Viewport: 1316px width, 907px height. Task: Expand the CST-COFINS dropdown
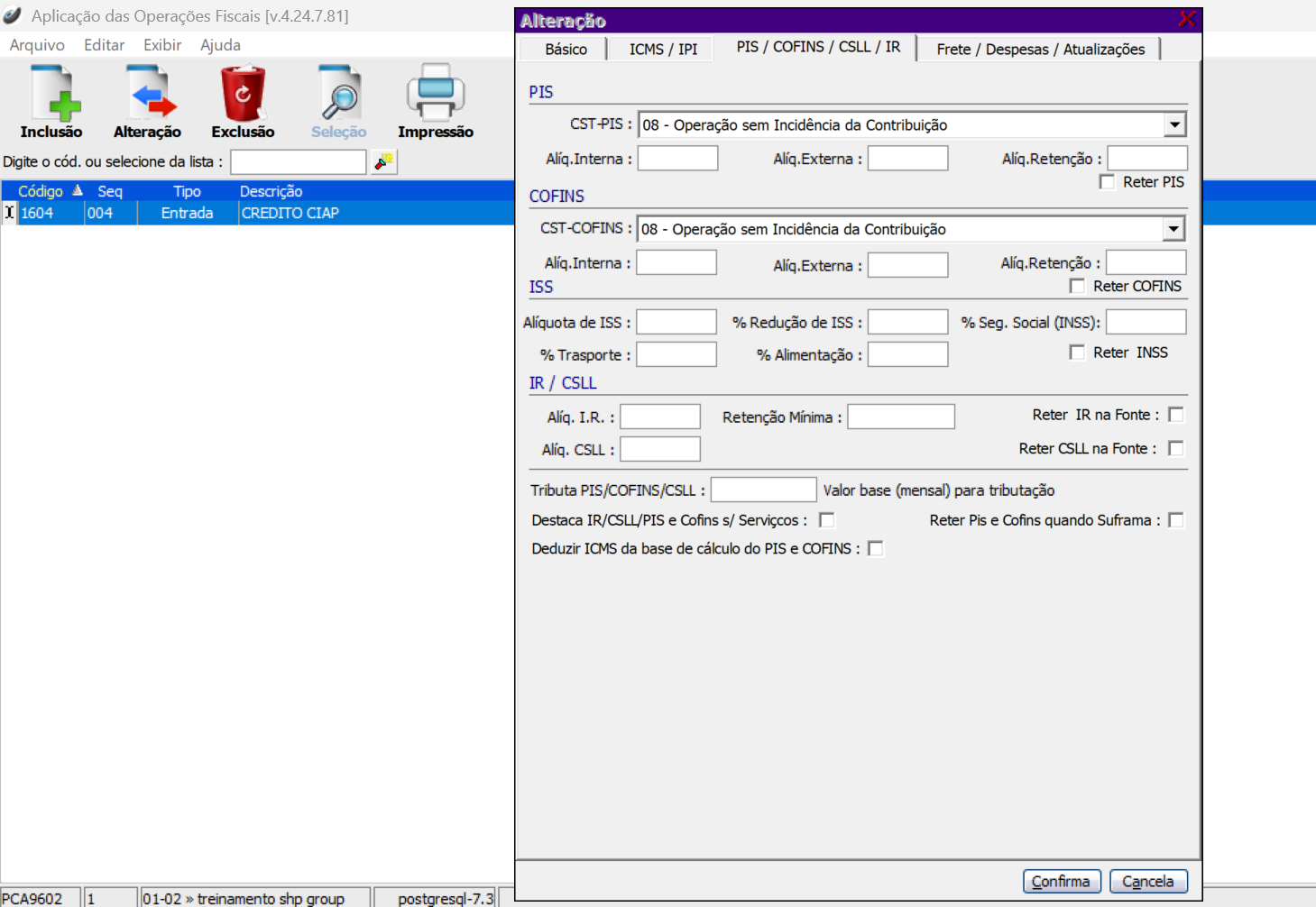pos(1173,229)
